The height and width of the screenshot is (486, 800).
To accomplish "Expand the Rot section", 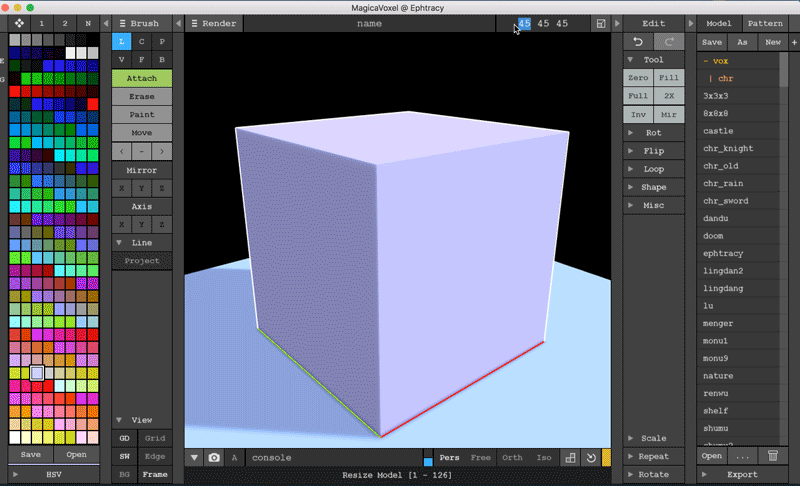I will pos(653,133).
